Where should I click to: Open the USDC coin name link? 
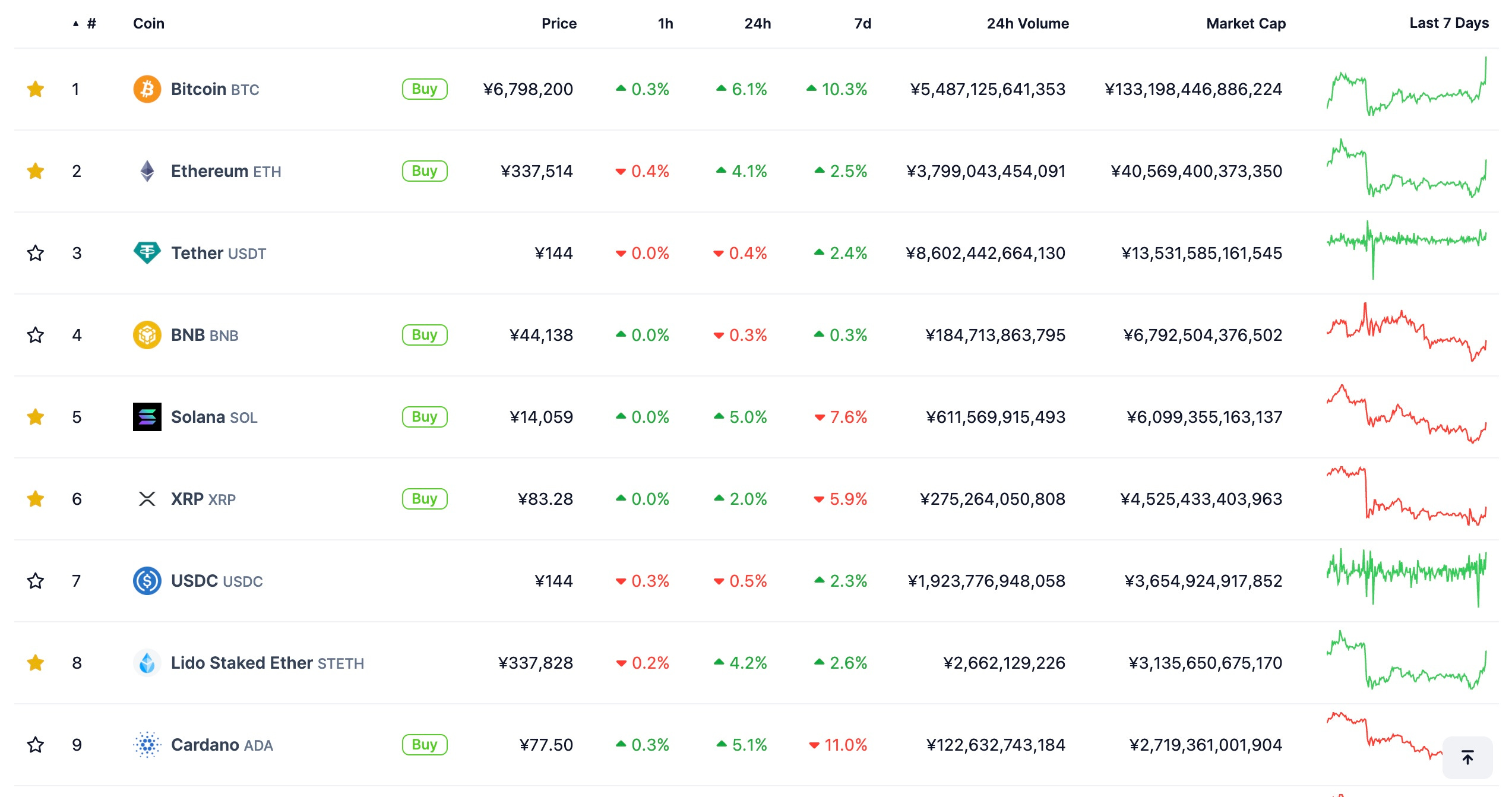pyautogui.click(x=217, y=581)
